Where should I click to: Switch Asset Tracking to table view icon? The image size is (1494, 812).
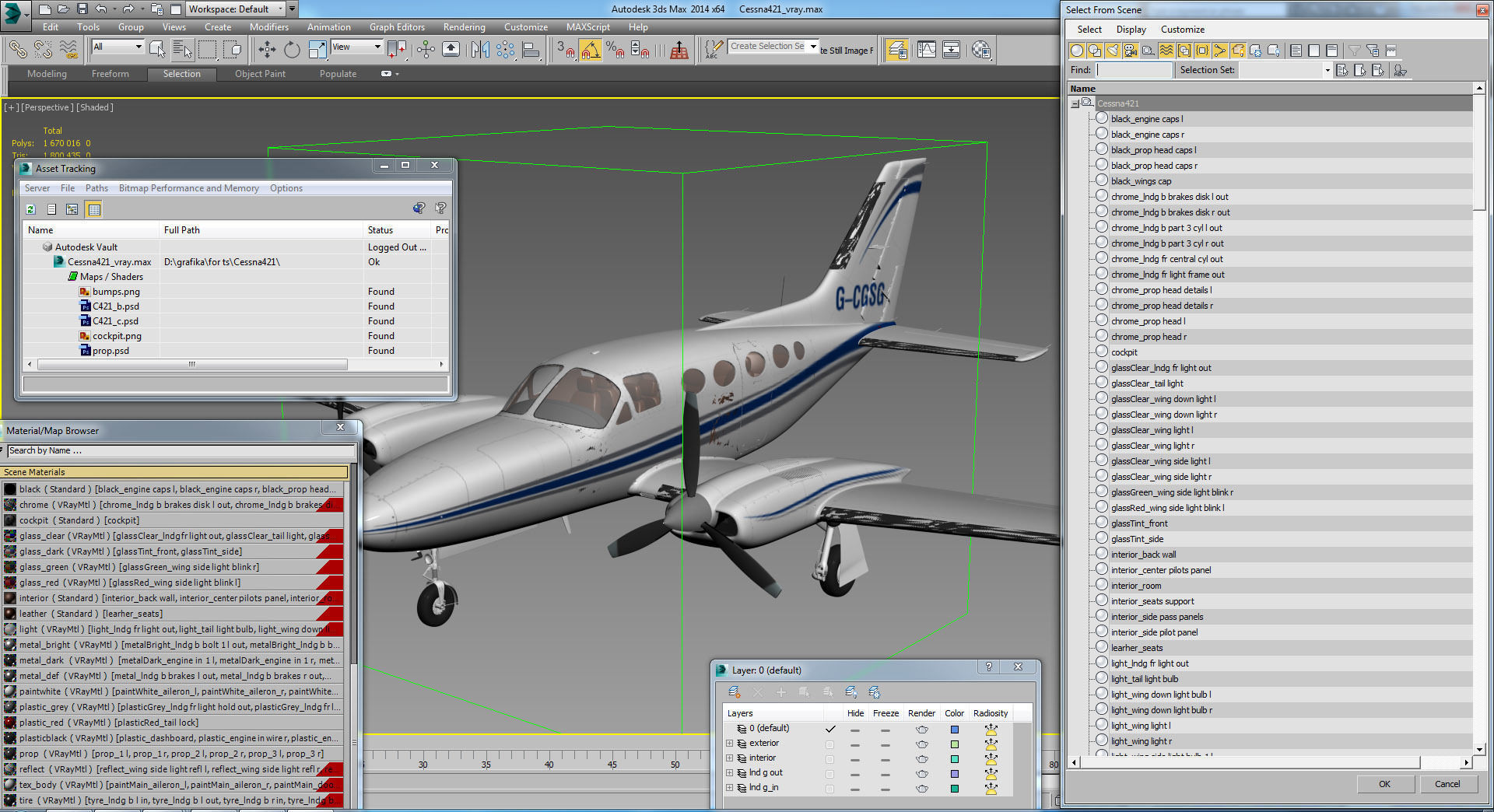click(x=94, y=209)
